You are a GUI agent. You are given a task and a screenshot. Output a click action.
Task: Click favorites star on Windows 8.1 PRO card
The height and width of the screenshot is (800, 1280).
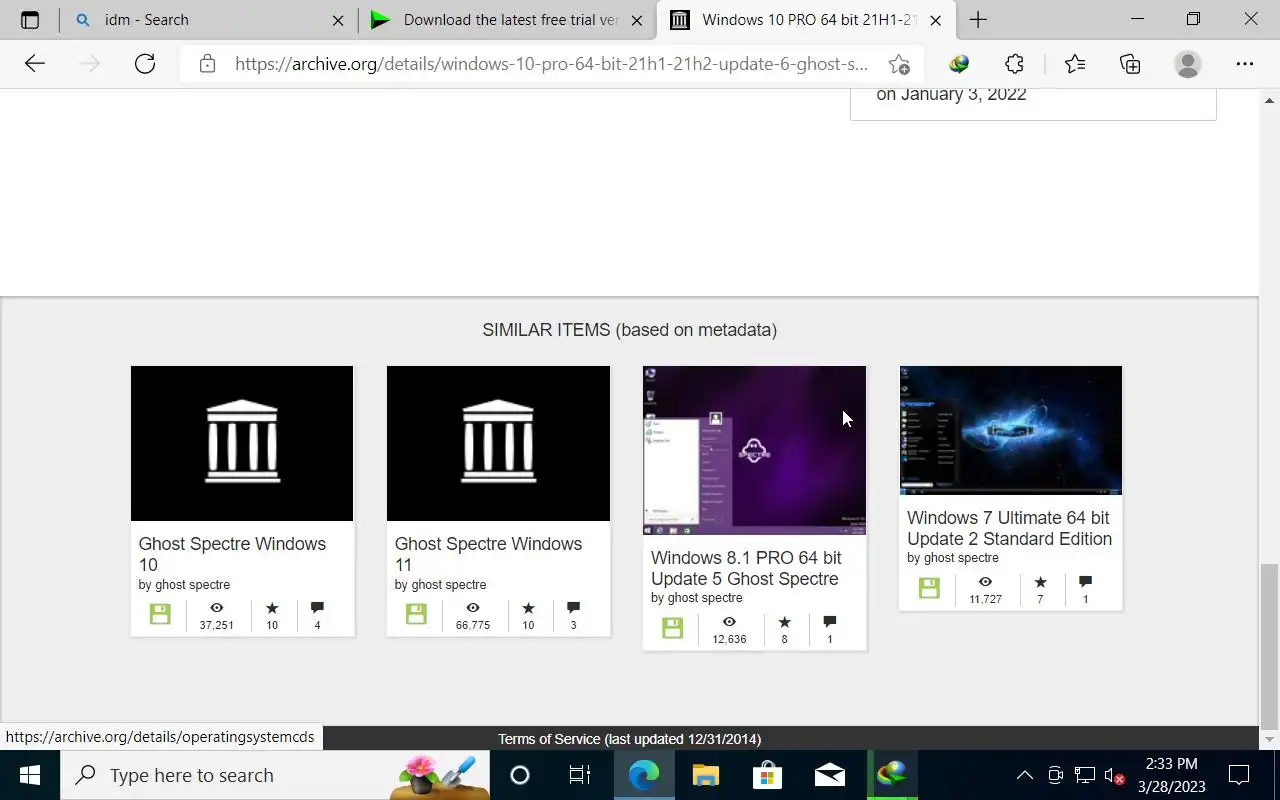784,622
